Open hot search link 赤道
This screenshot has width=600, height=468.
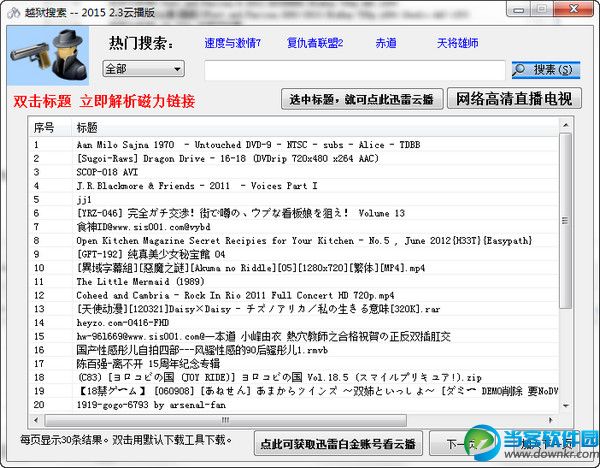pos(386,43)
